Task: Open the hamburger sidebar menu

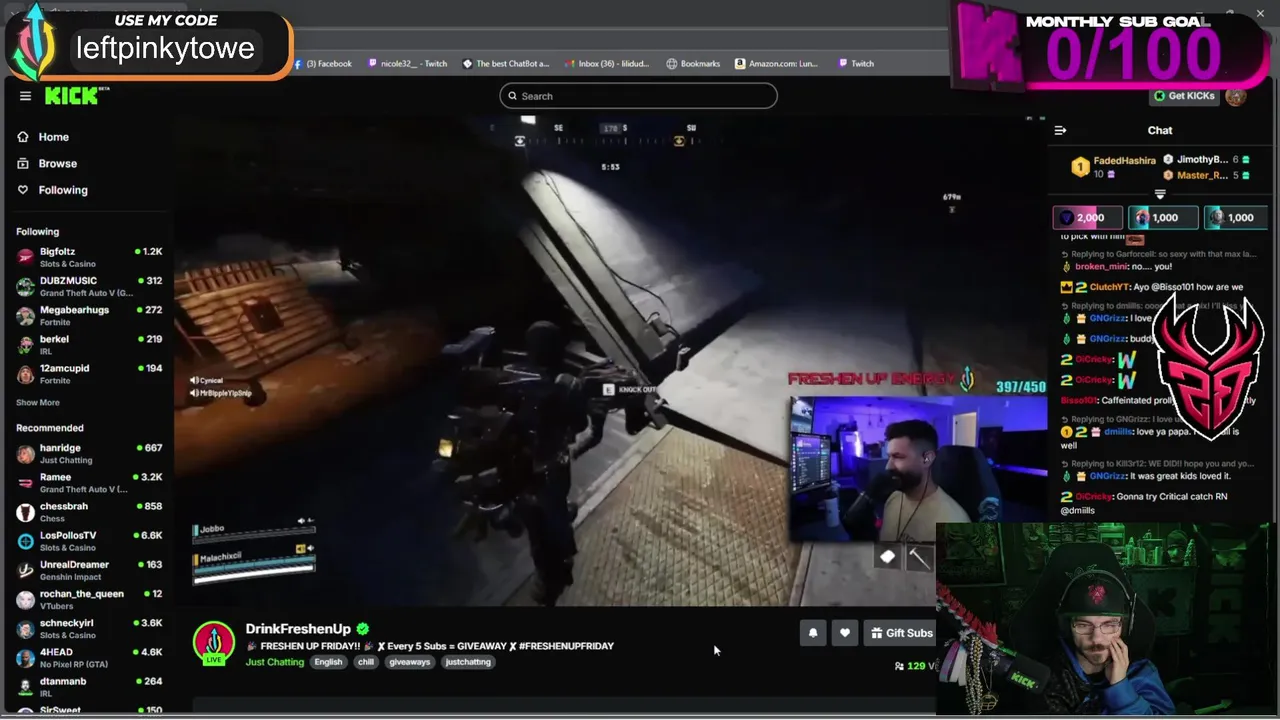Action: click(25, 96)
